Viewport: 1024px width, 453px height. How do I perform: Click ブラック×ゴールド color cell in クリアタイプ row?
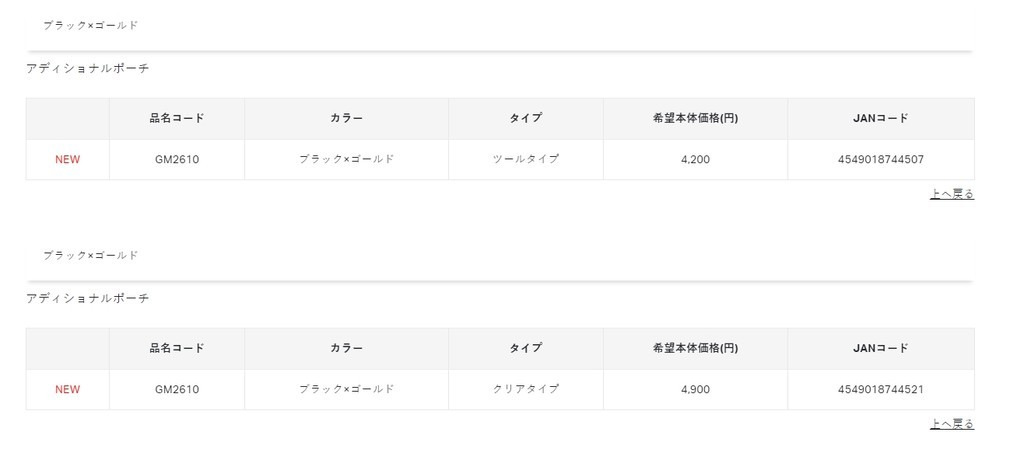[x=346, y=389]
